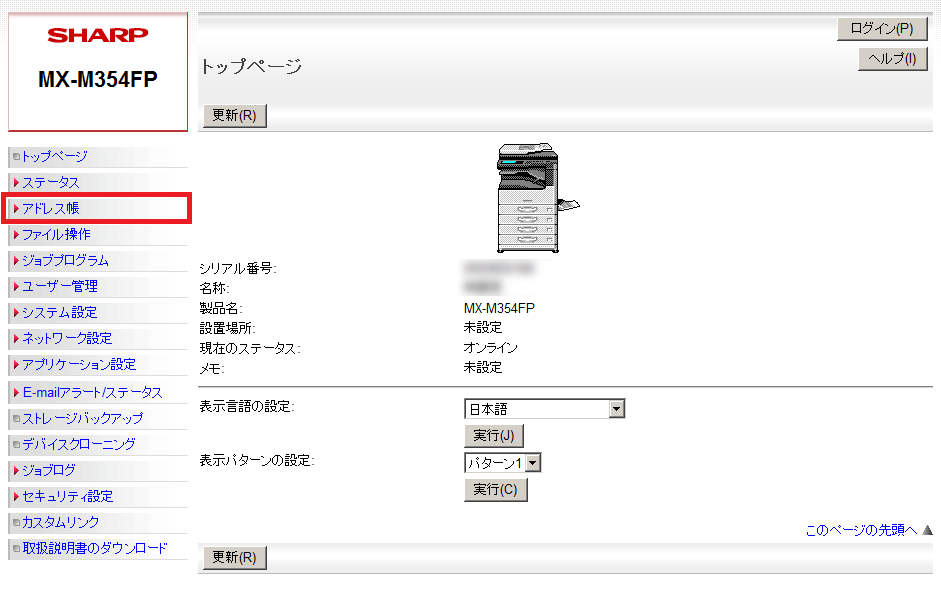Expand ネットワーク設定 using its red arrow
Viewport: 941px width, 597px height.
click(16, 338)
